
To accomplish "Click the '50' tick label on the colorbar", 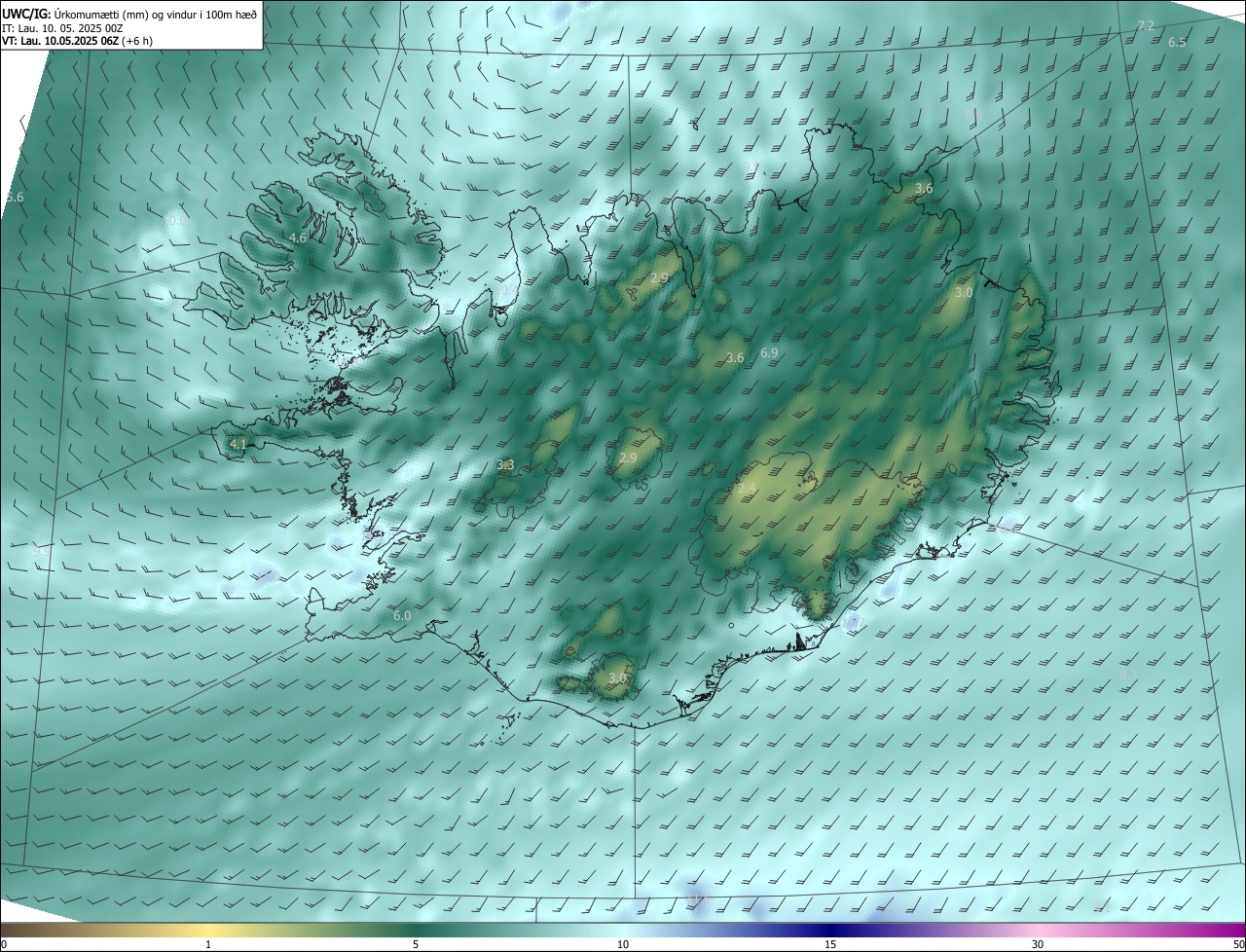I will tap(1237, 944).
